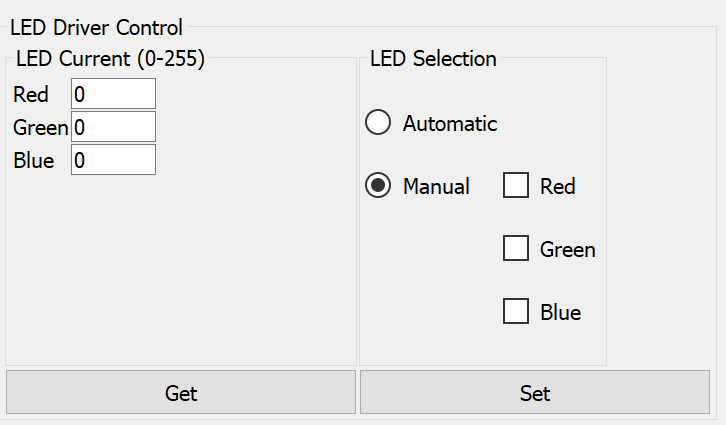726x425 pixels.
Task: Click the 'Green' text beside its checkbox
Action: pos(568,250)
